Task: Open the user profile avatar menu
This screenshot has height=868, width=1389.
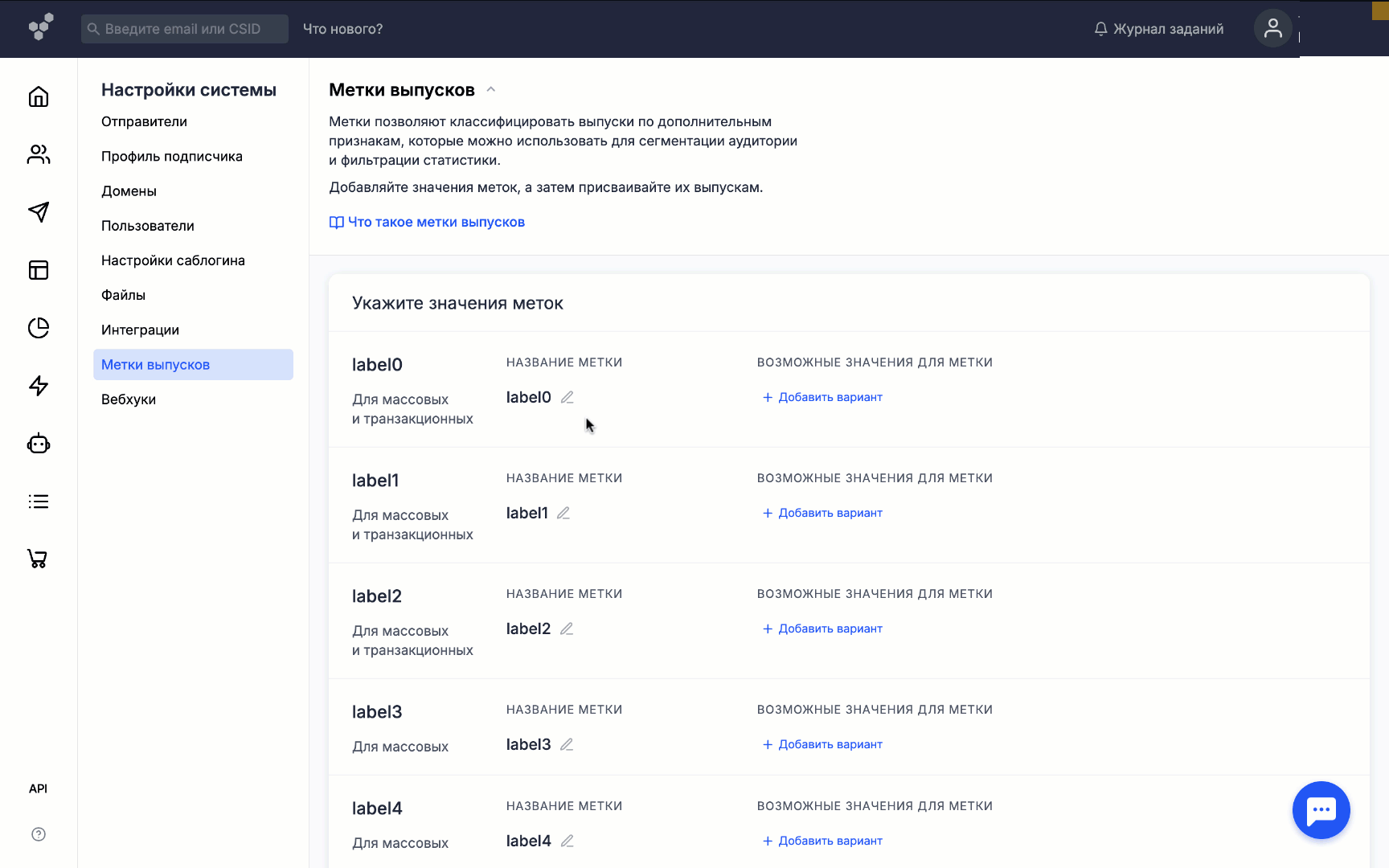Action: pos(1272,29)
